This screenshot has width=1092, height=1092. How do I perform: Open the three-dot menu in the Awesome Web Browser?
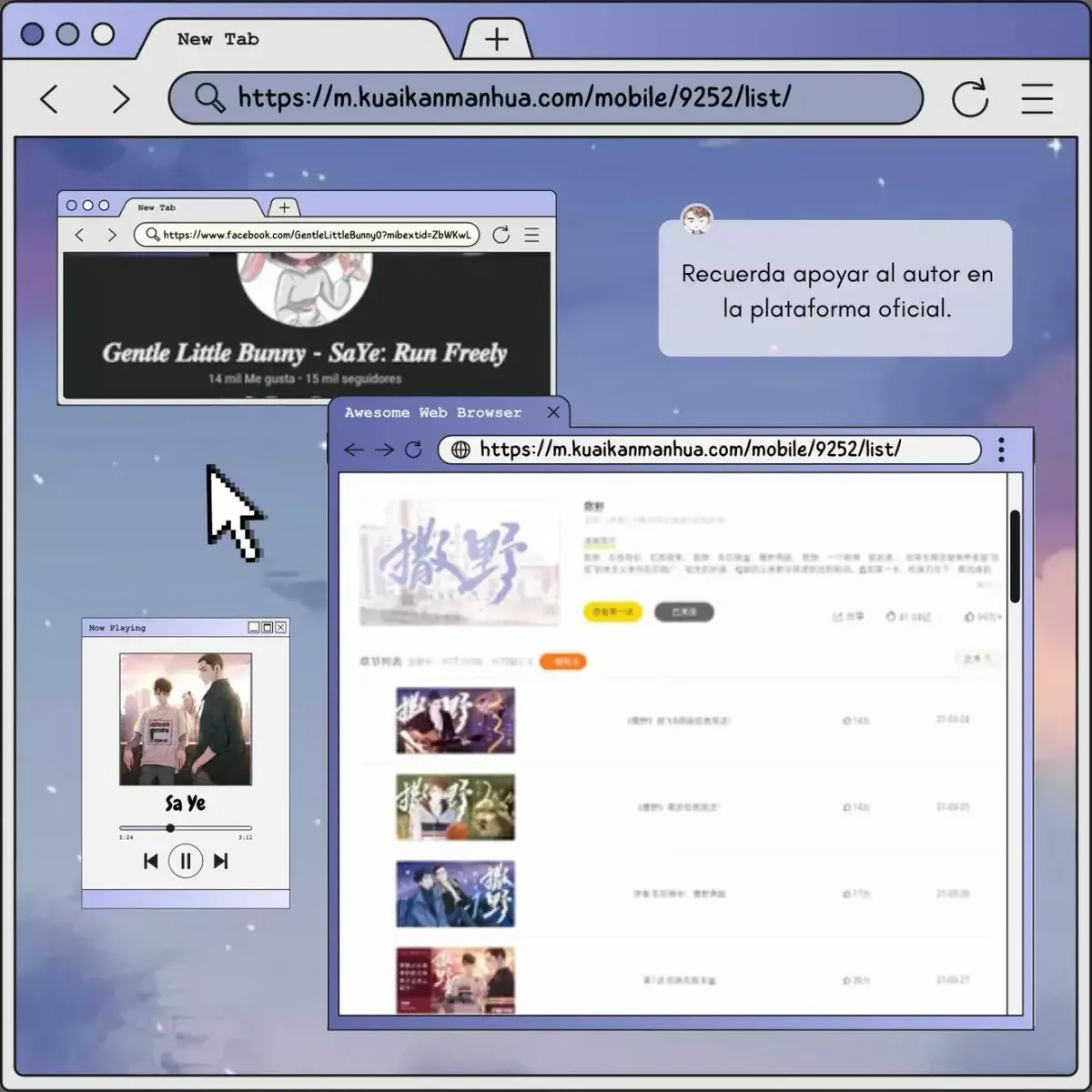tap(1001, 450)
